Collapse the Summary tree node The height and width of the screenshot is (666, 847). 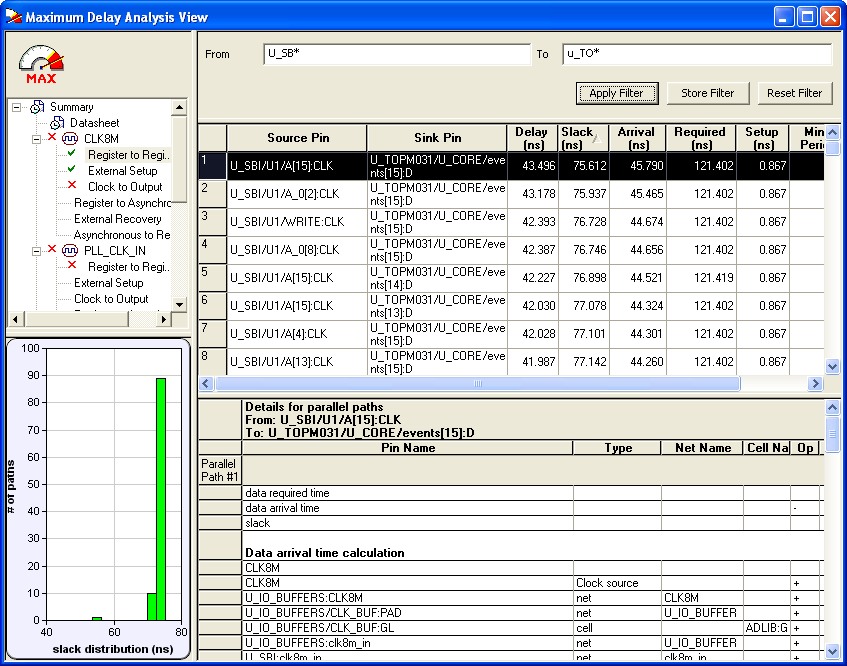17,107
